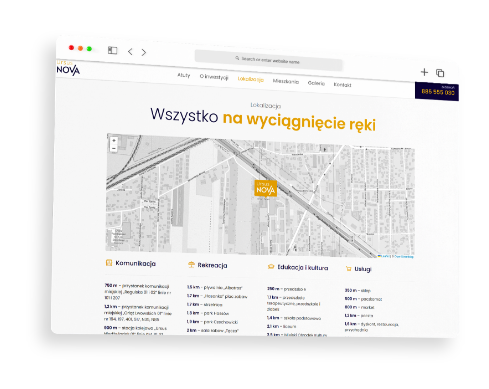Open the Mieszkania menu item
The height and width of the screenshot is (389, 489).
click(286, 81)
